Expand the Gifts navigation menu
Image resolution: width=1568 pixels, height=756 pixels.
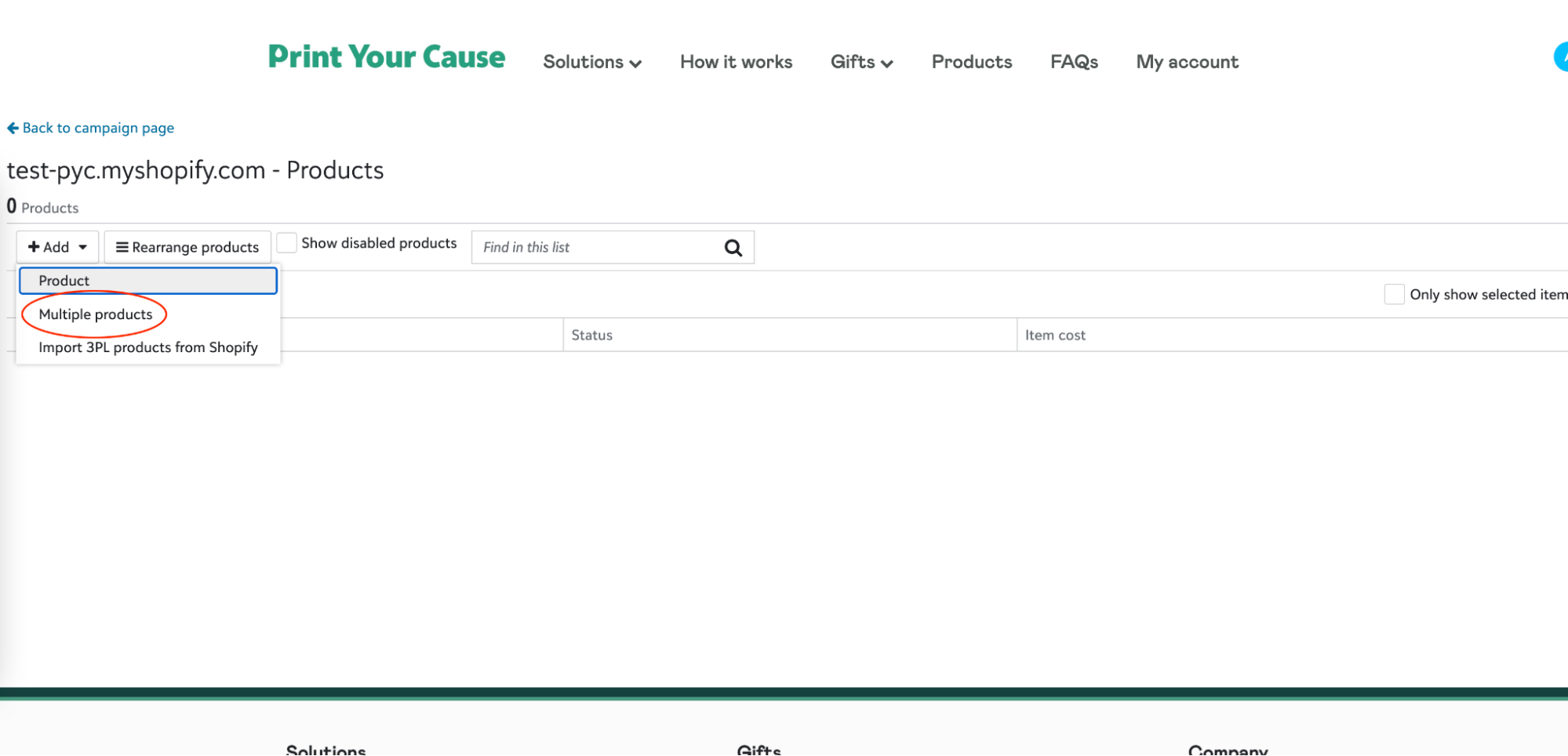(861, 62)
